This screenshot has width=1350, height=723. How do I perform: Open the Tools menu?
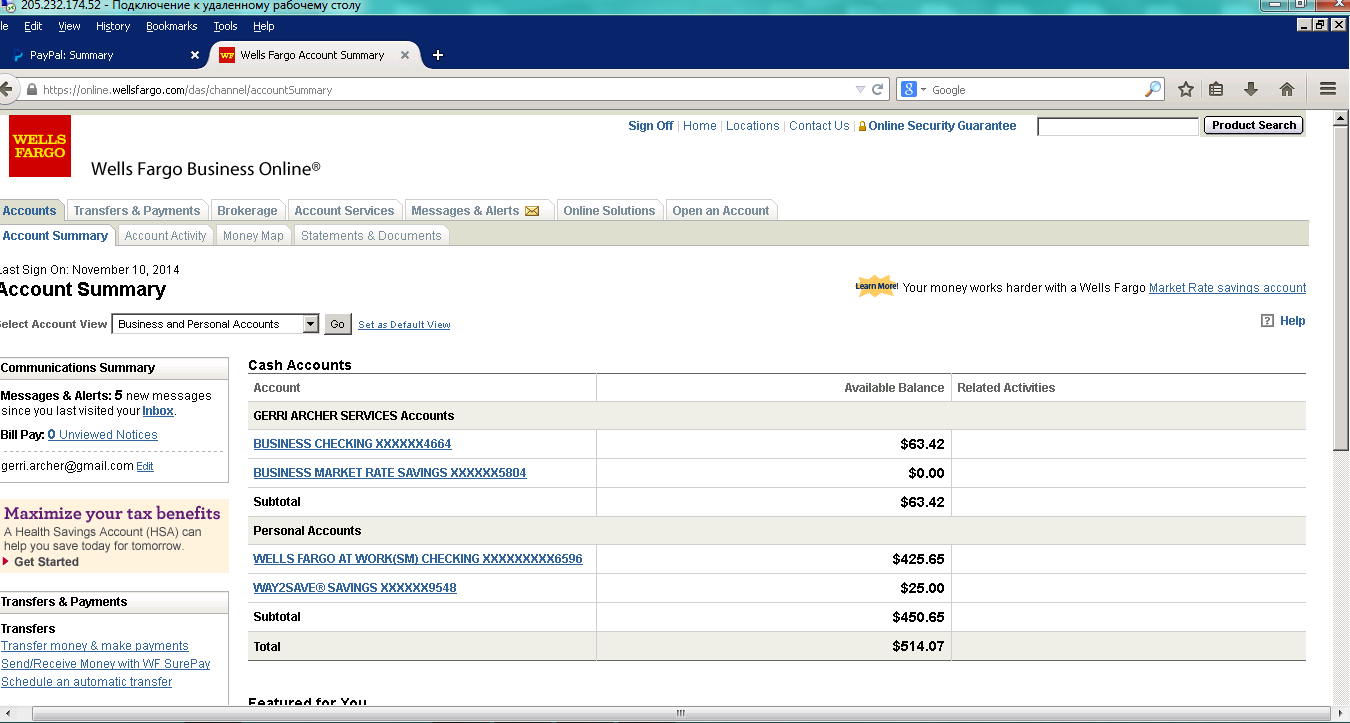click(x=225, y=26)
